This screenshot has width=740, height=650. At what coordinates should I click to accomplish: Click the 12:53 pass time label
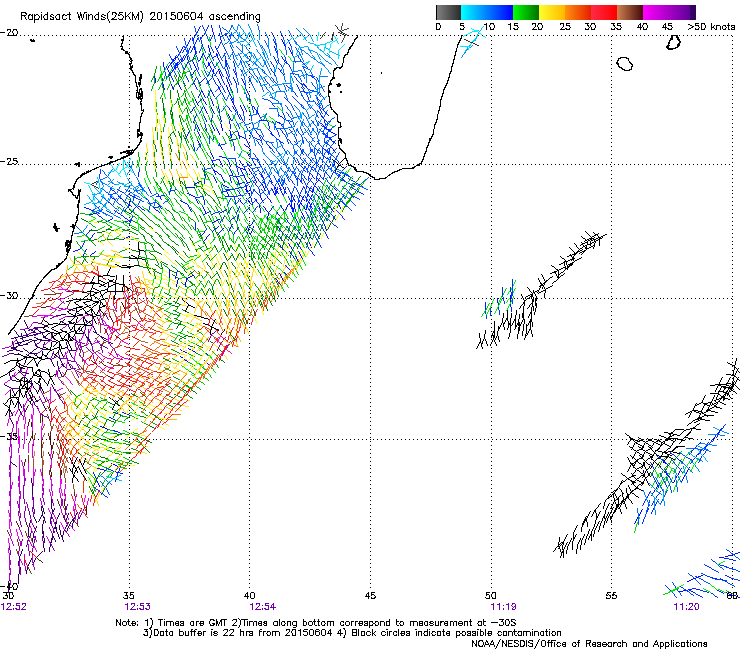137,607
